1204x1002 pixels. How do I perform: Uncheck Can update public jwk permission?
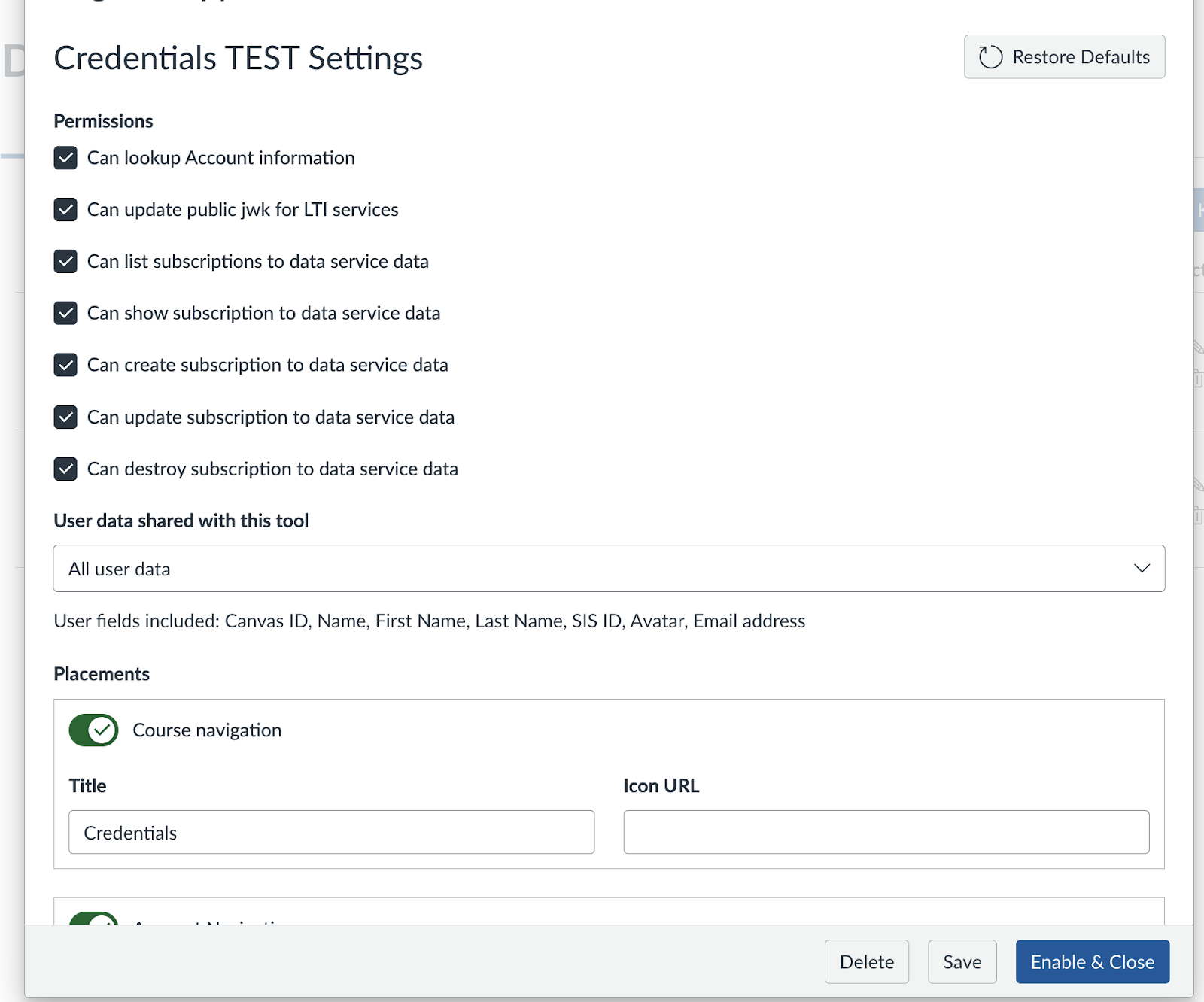65,210
